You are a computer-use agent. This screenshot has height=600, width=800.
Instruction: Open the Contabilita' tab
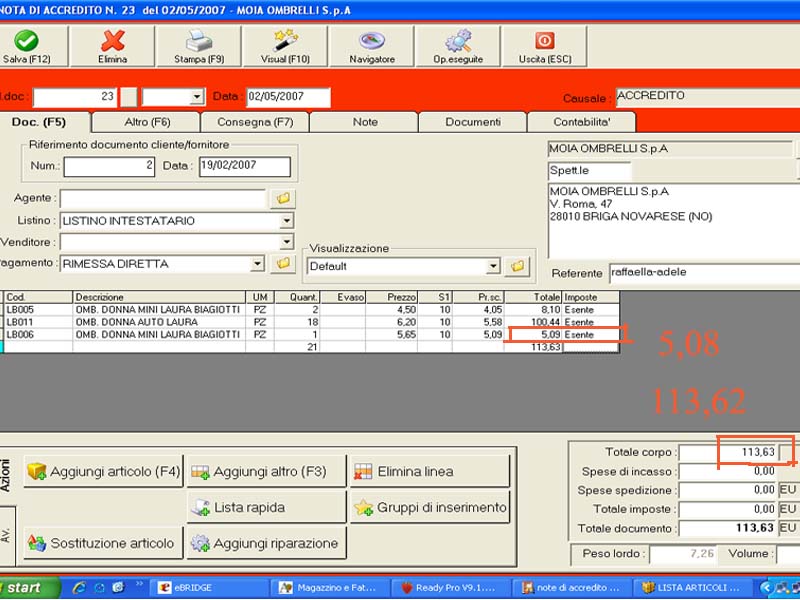point(582,122)
